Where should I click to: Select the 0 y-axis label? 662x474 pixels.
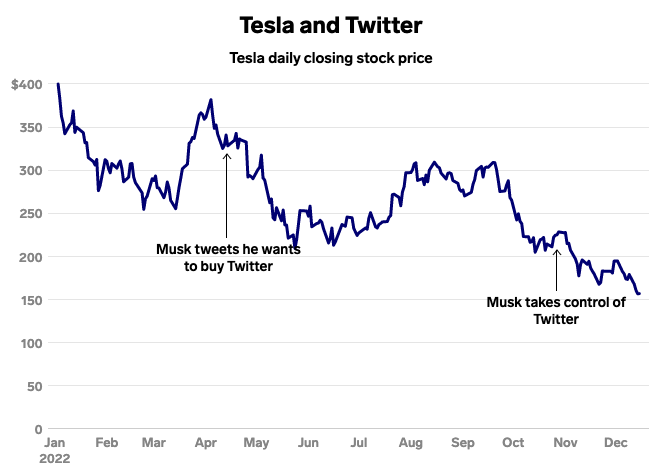click(x=38, y=429)
